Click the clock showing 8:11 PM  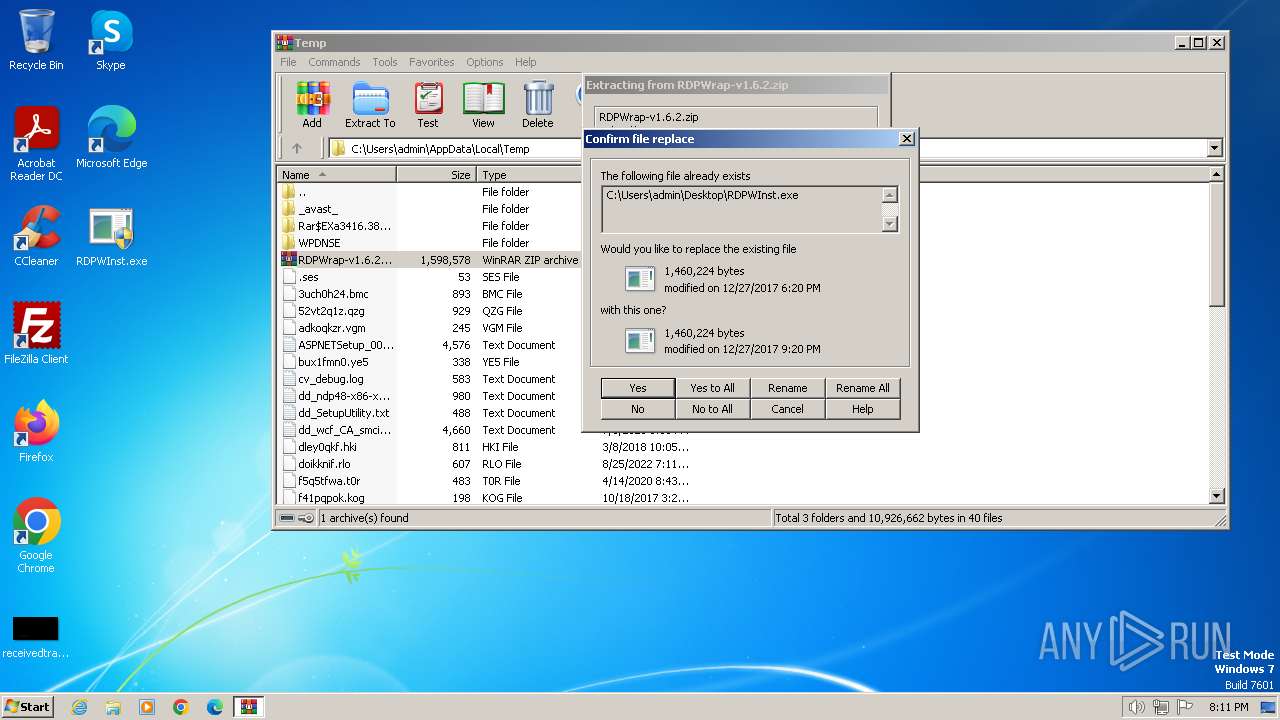click(1228, 707)
